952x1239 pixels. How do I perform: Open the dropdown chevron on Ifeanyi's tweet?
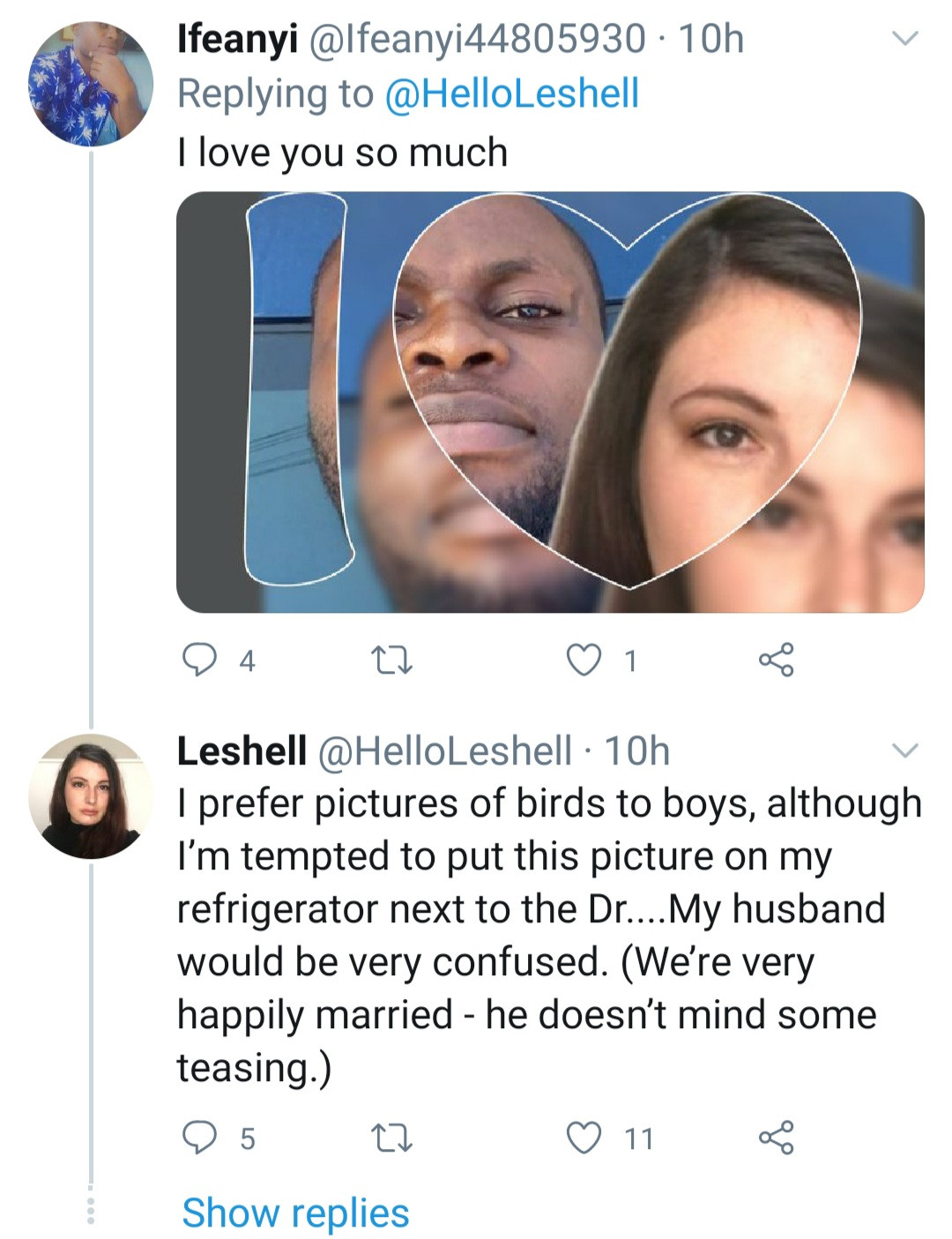click(905, 39)
